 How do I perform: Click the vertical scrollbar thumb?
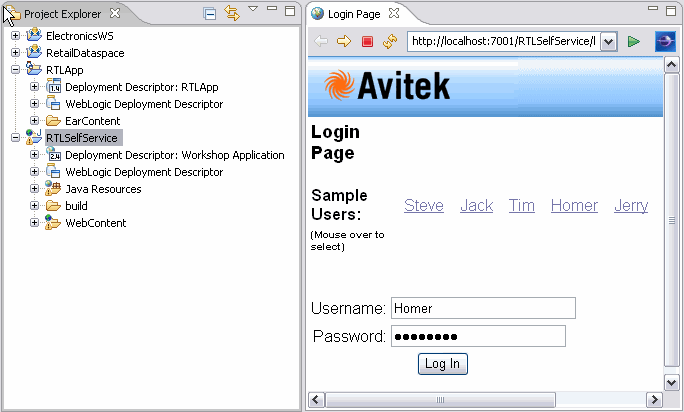coord(671,220)
